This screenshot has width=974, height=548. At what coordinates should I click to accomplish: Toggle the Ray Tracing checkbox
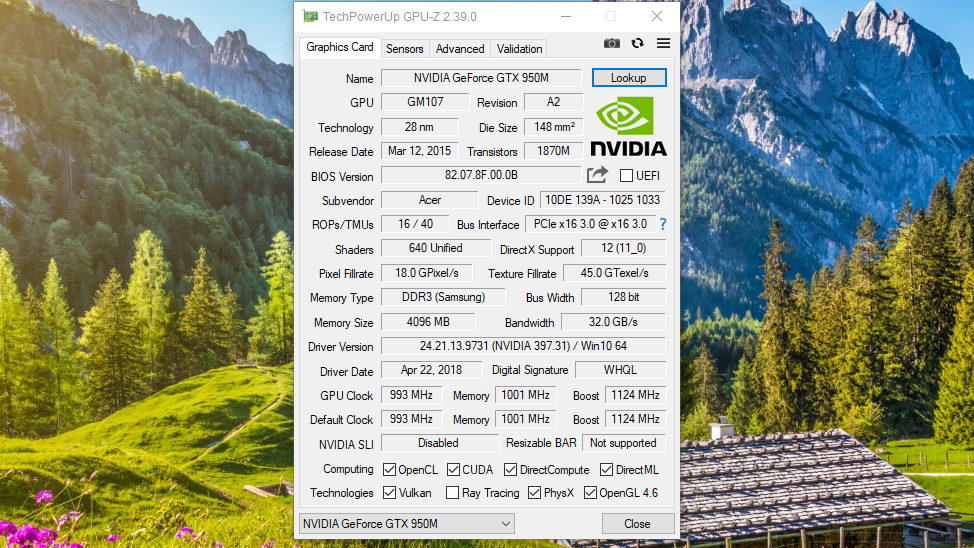pyautogui.click(x=453, y=493)
